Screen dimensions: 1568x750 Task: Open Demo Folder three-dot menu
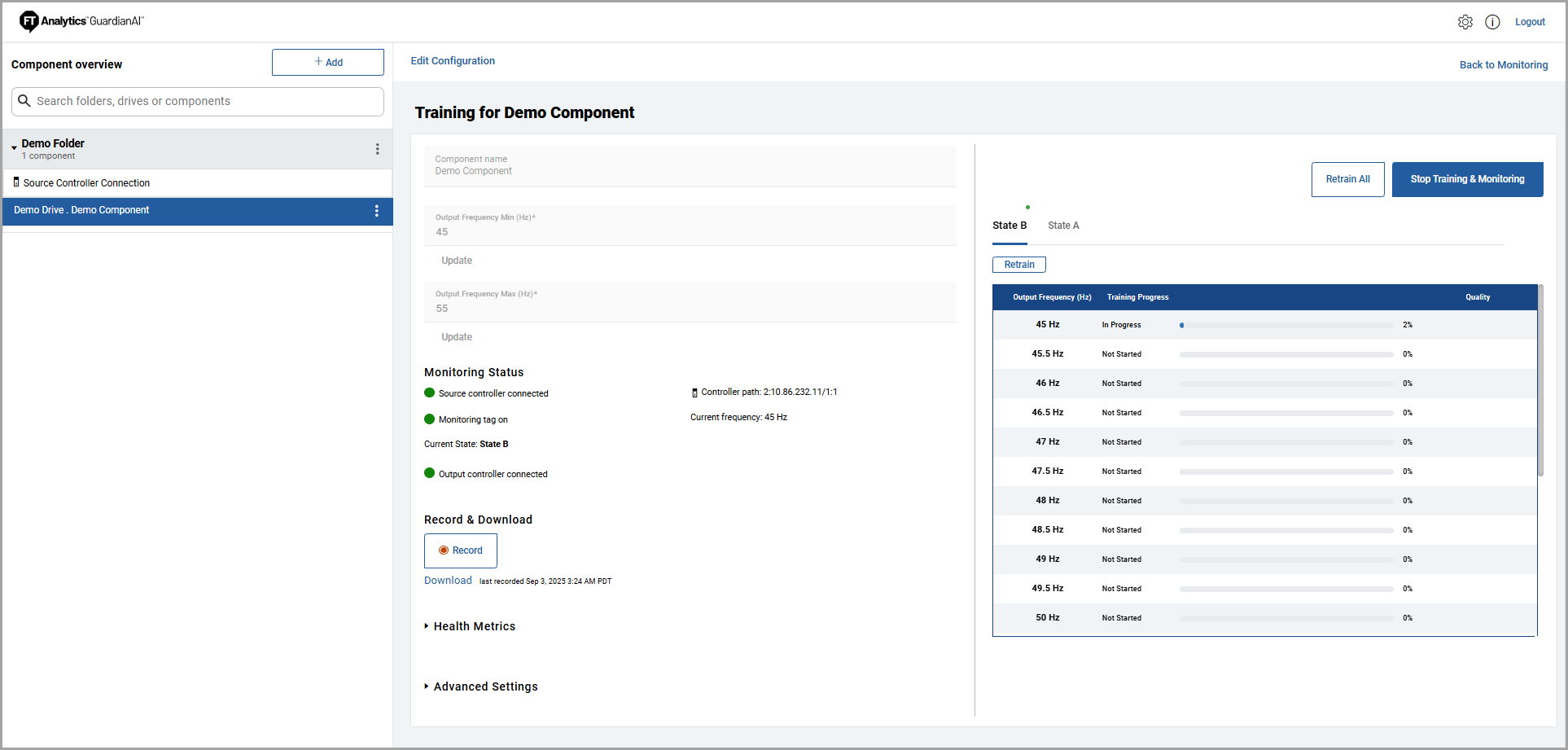click(x=377, y=149)
